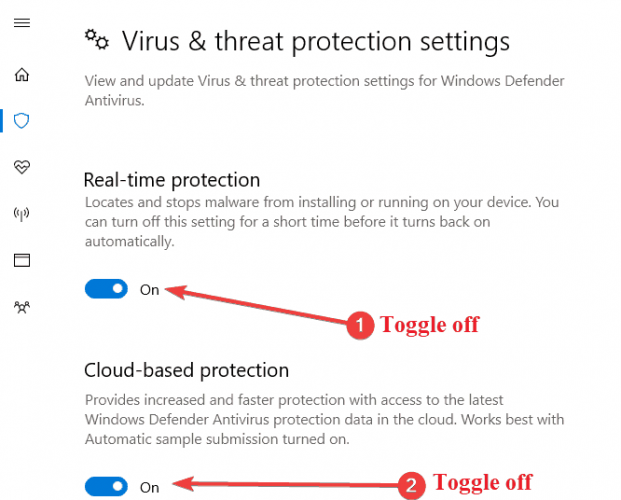Click the Real-time protection heading

tap(172, 180)
